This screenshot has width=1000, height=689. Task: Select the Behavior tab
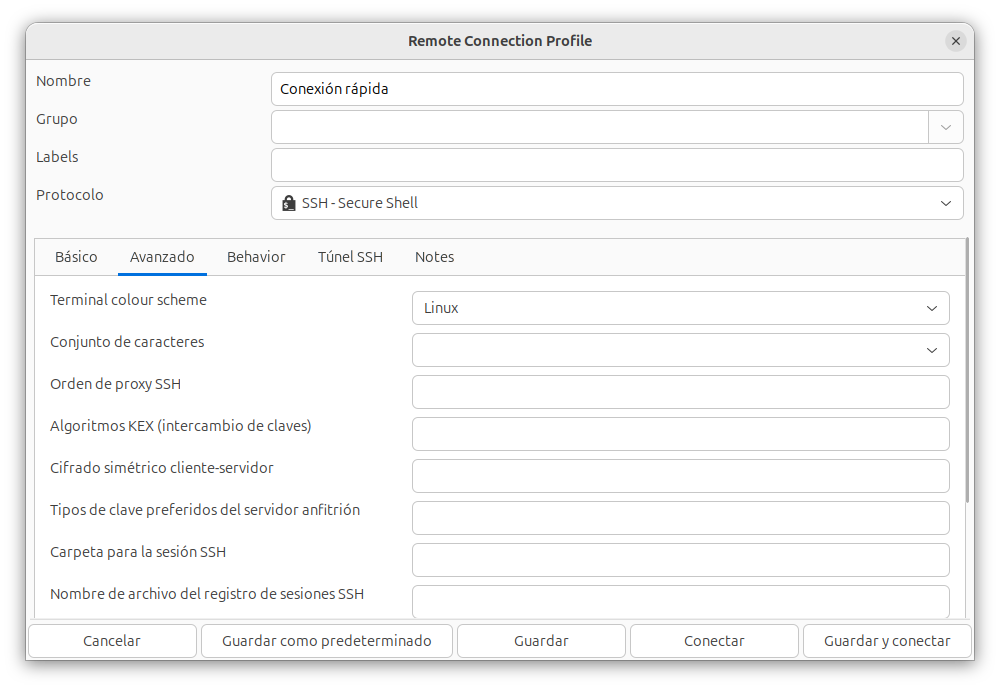pos(256,257)
